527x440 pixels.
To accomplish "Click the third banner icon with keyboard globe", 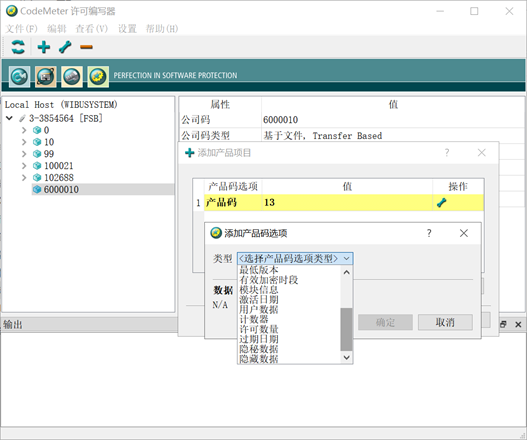I will tap(72, 77).
